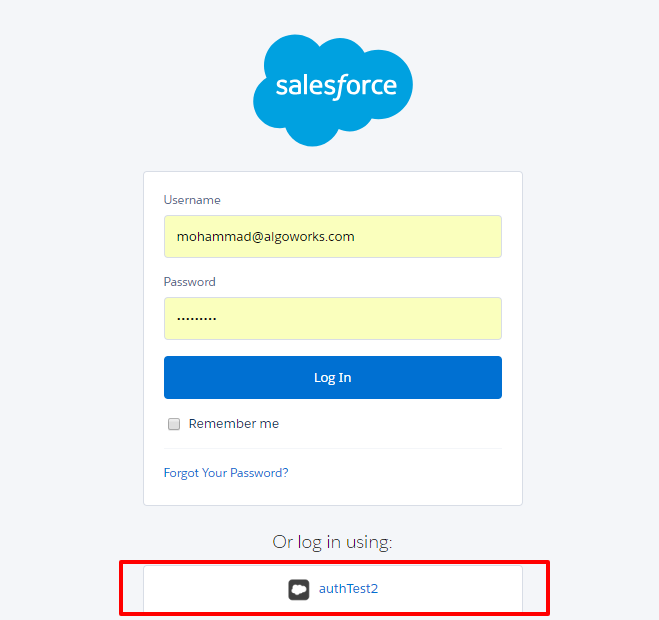Click the masked password dots
This screenshot has height=620, width=659.
coord(196,319)
